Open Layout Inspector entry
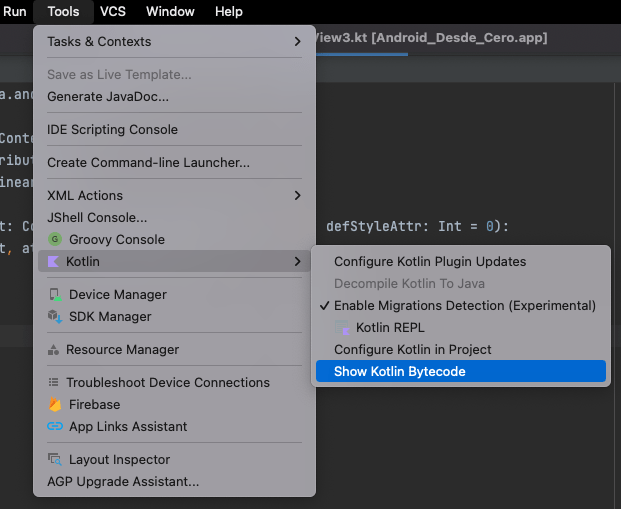Image resolution: width=621 pixels, height=509 pixels. 174,459
